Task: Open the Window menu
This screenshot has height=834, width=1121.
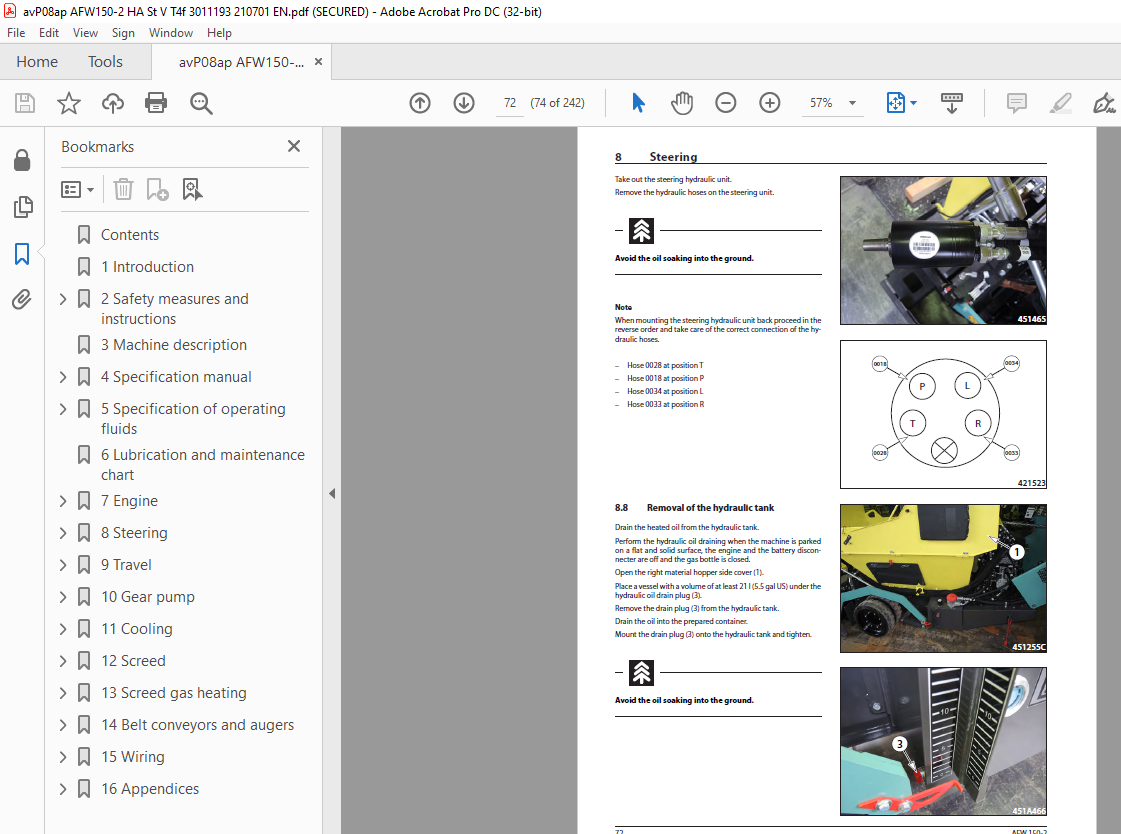Action: [x=170, y=33]
